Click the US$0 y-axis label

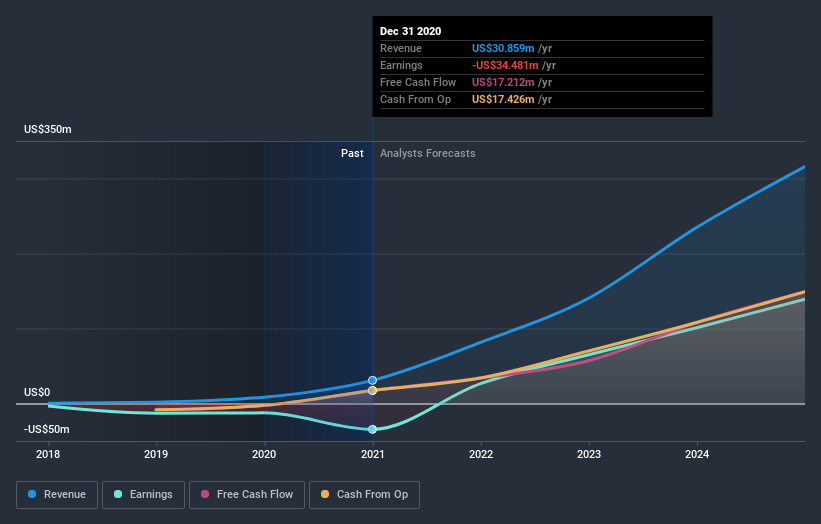pyautogui.click(x=37, y=392)
